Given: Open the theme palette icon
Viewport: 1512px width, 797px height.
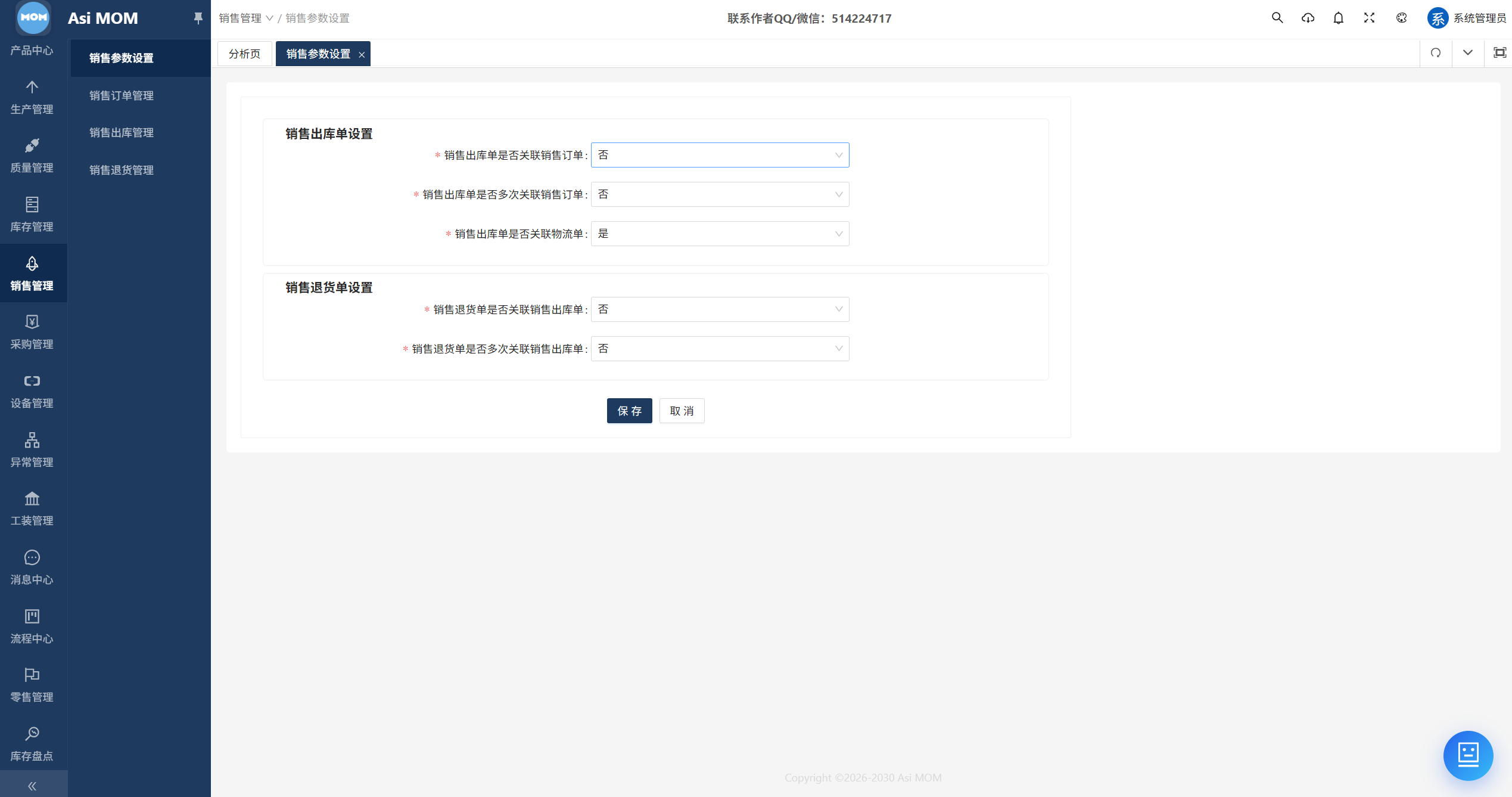Looking at the screenshot, I should [x=1401, y=18].
